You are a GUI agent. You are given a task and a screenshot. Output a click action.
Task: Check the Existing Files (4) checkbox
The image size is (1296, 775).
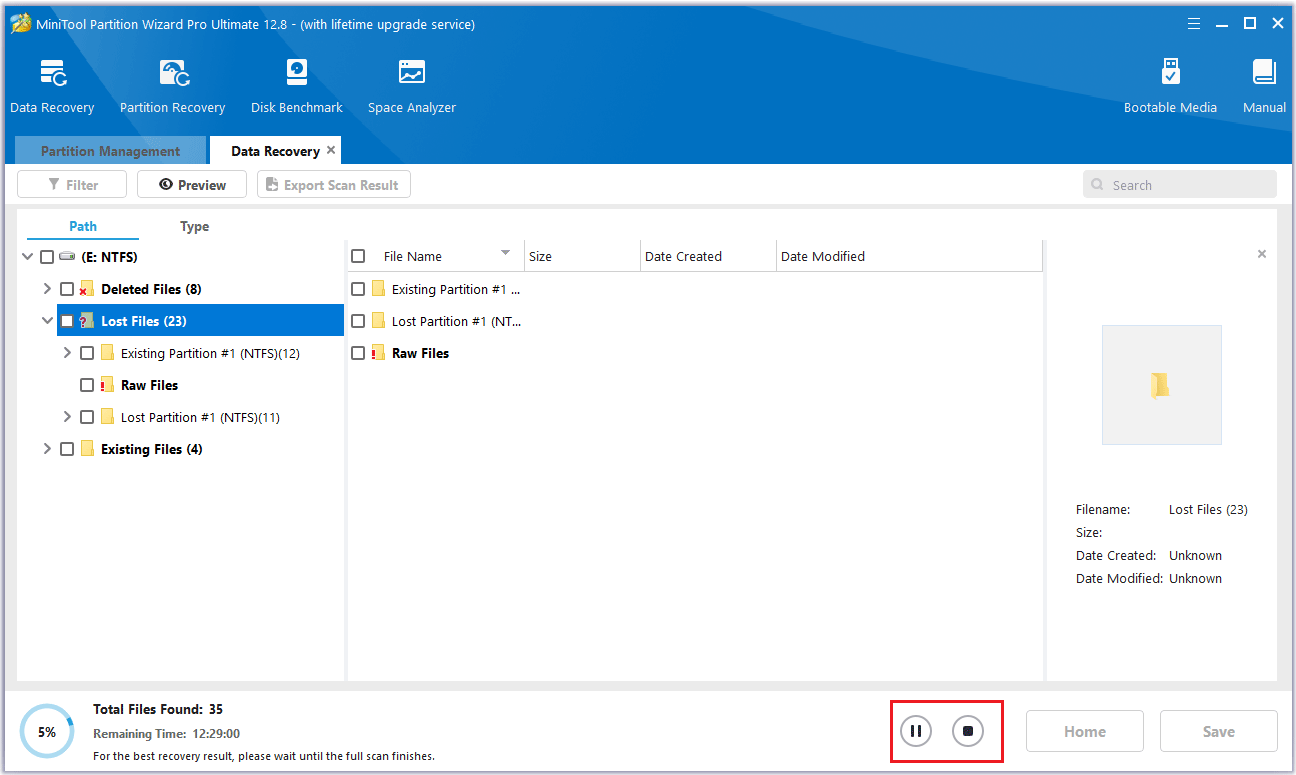click(x=67, y=449)
